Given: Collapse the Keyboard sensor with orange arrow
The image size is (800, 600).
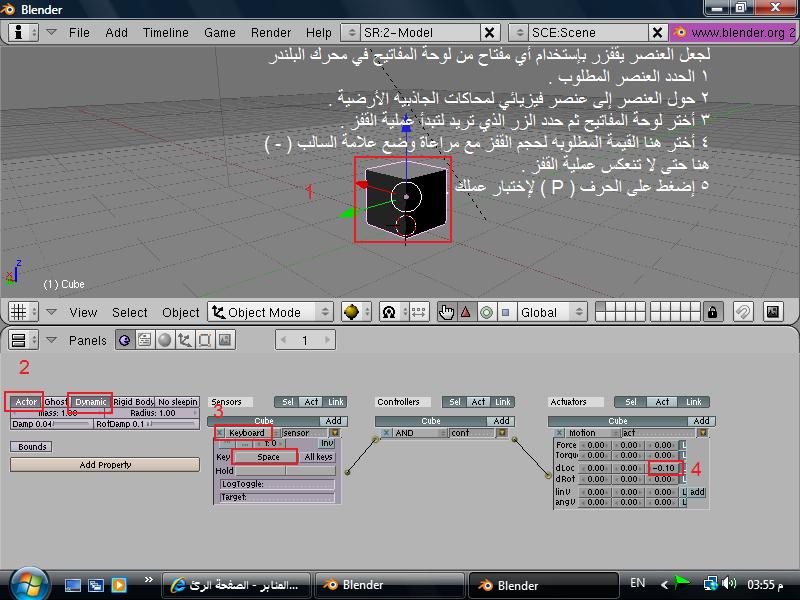Looking at the screenshot, I should (336, 433).
